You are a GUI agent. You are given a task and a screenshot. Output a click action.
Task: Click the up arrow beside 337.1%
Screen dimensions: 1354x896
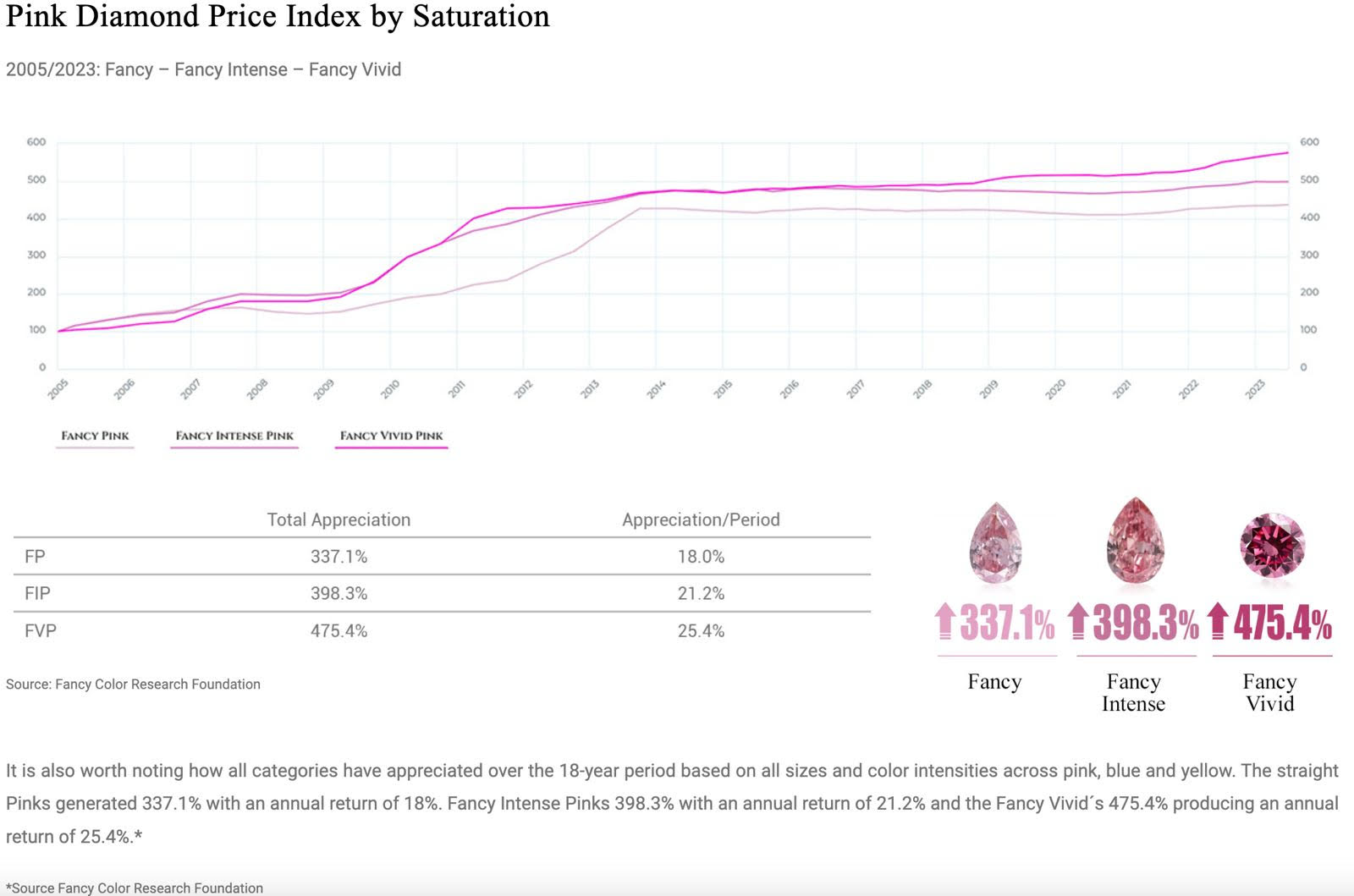tap(944, 622)
